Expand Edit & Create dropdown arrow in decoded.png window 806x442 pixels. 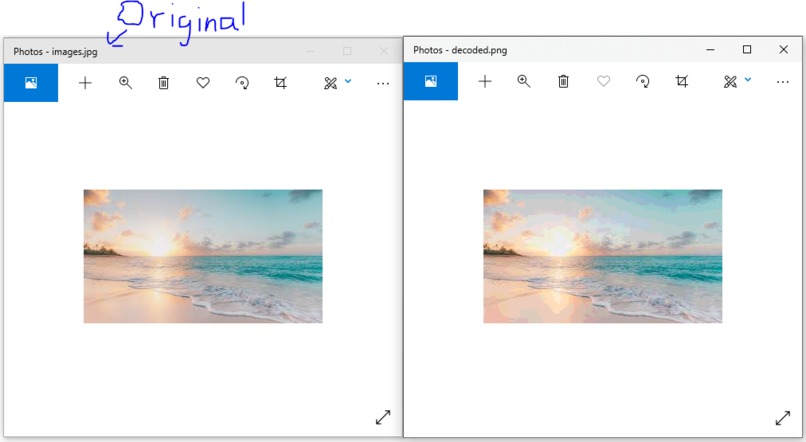748,80
